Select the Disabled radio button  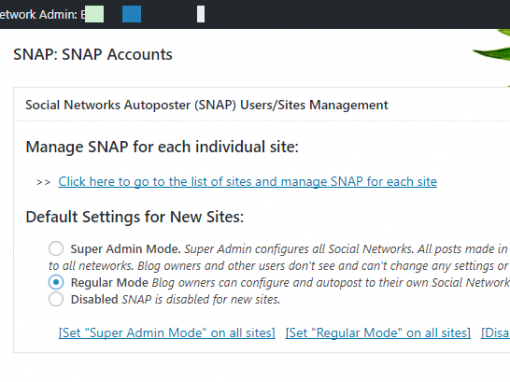pos(56,299)
